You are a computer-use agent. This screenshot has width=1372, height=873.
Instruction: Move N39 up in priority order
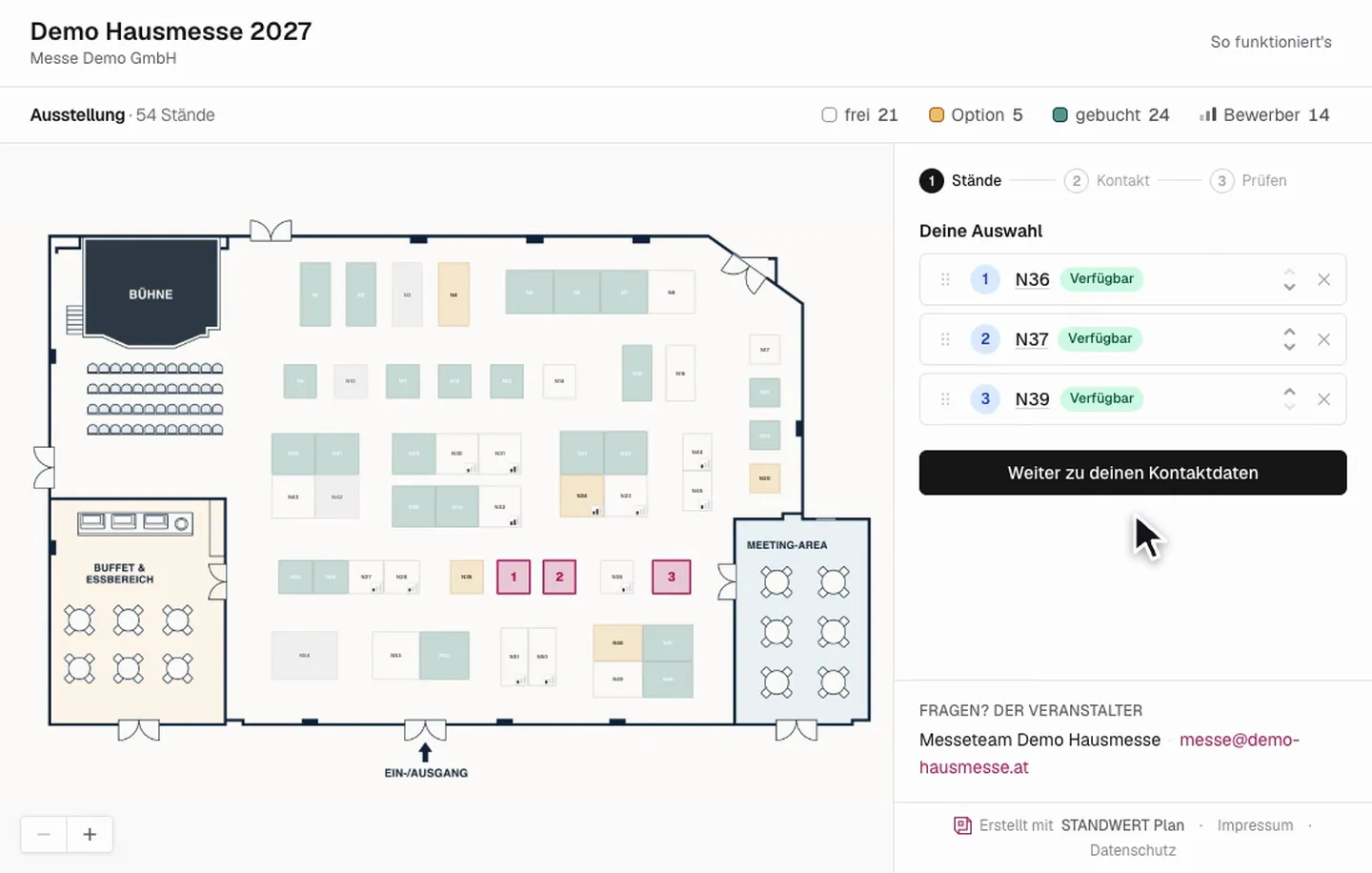pos(1289,392)
